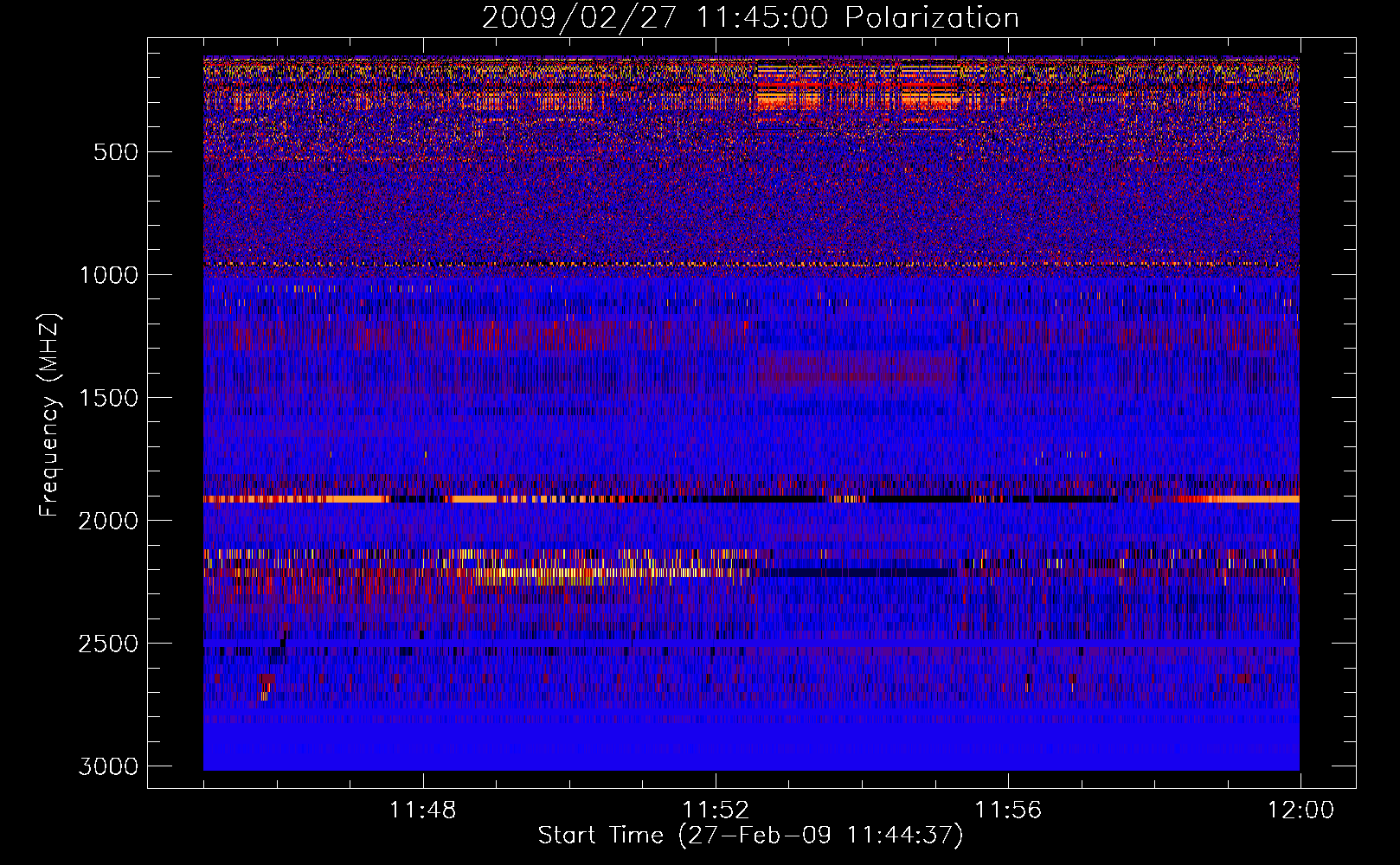Click the "Start Time (27-Feb-09 11:44:37)" label
This screenshot has height=865, width=1400.
pyautogui.click(x=750, y=836)
